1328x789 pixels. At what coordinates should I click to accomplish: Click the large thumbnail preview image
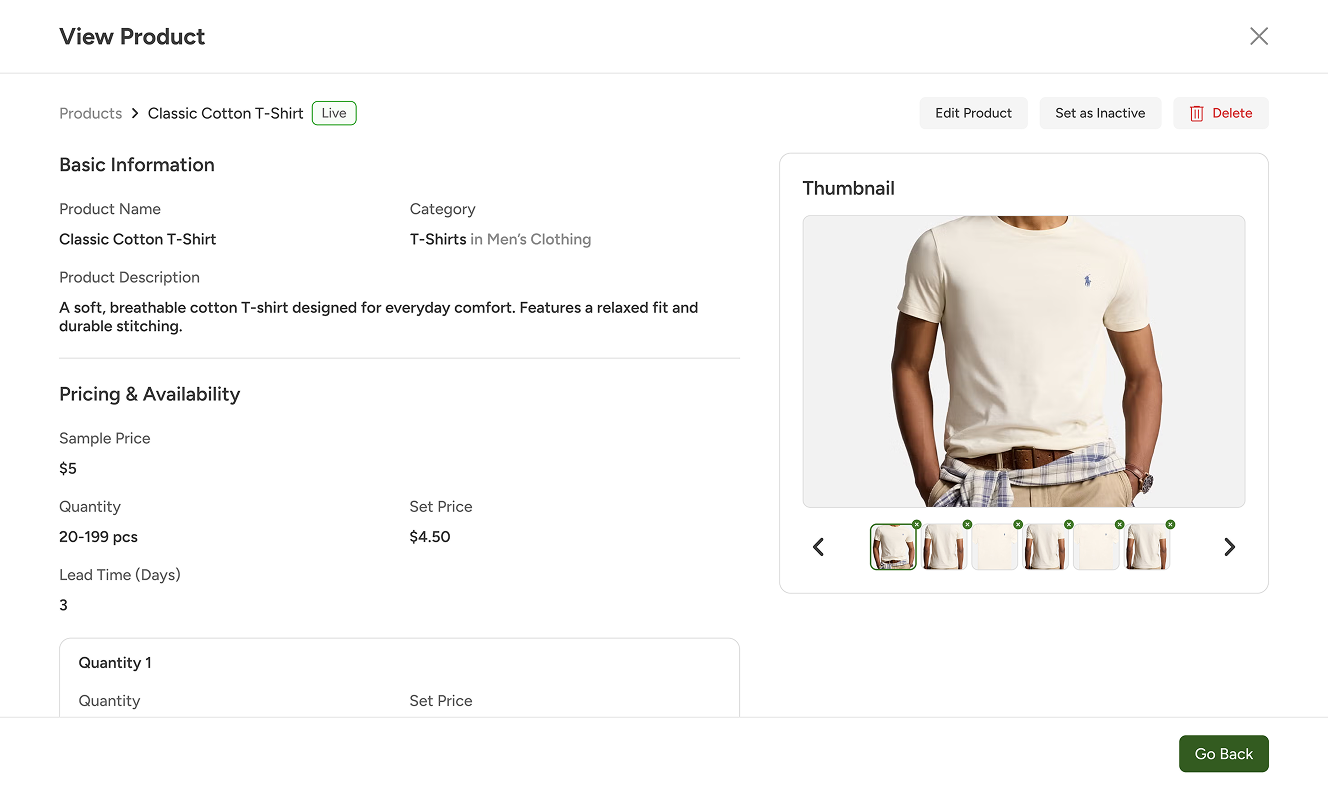point(1024,361)
